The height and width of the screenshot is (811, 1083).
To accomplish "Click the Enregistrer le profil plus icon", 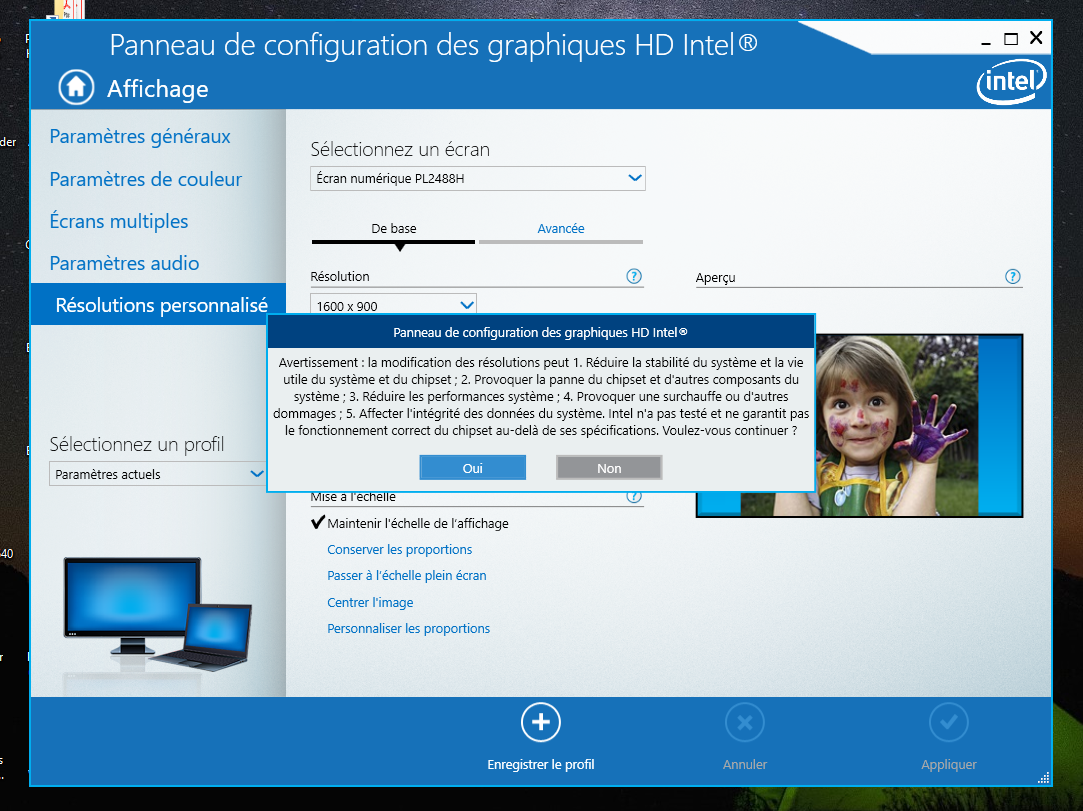I will click(540, 723).
